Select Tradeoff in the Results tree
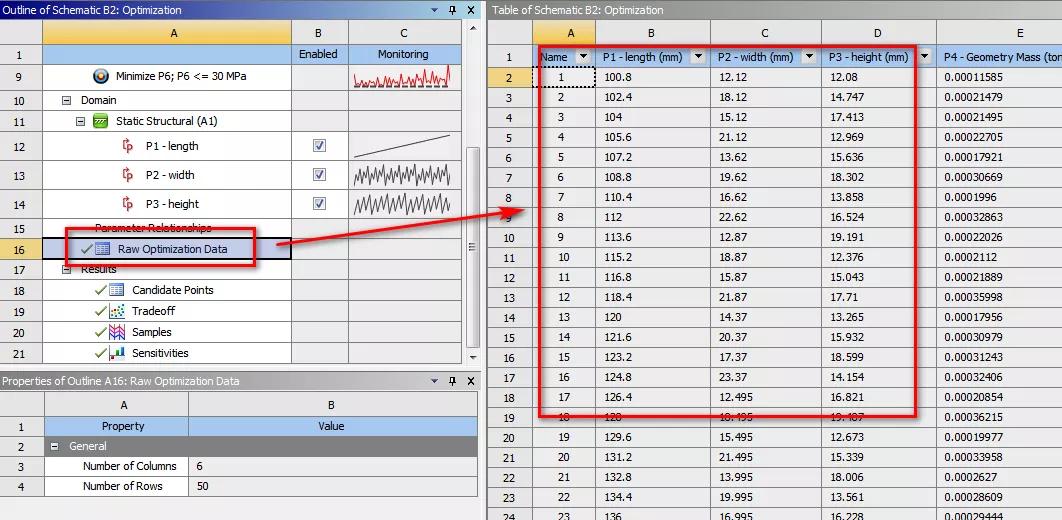 [152, 311]
